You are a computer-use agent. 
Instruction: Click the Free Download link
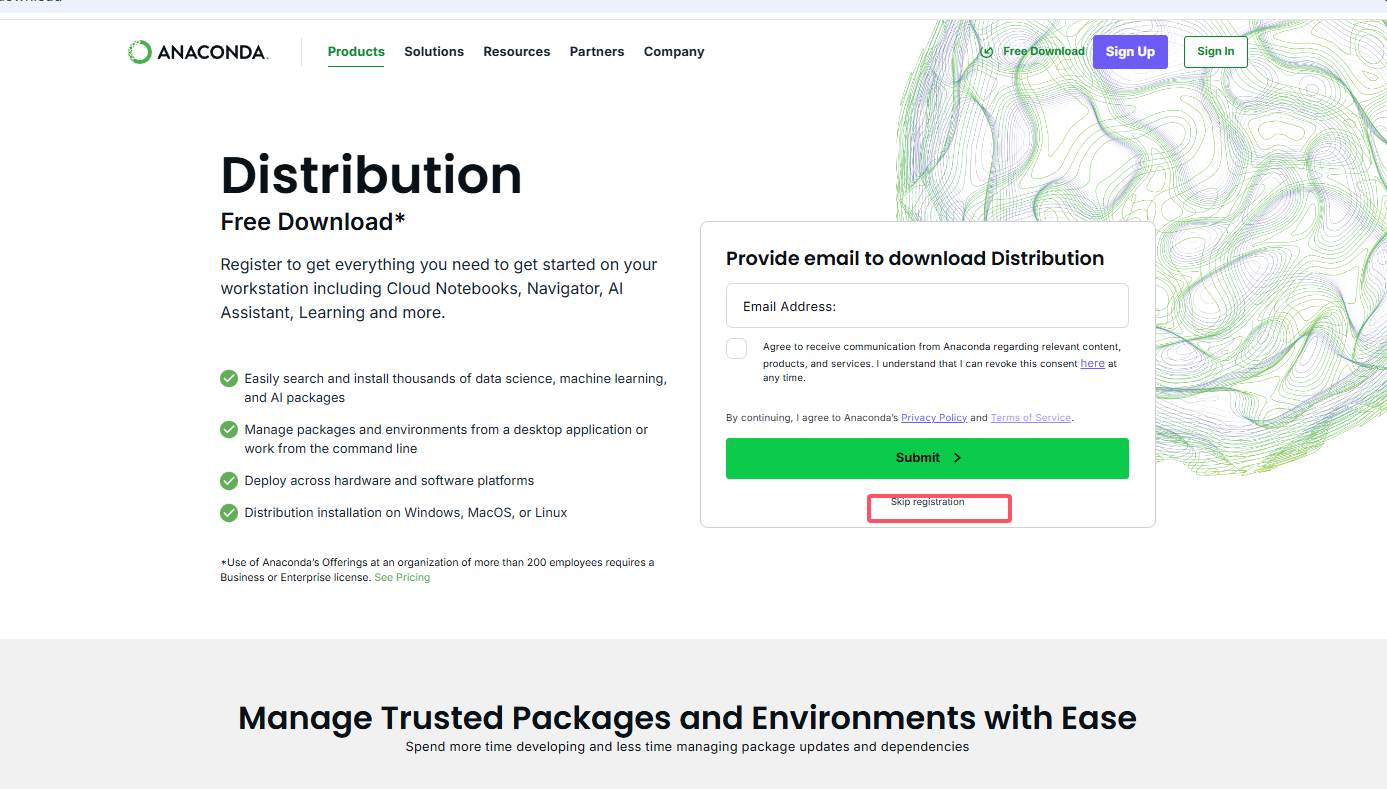(1044, 52)
